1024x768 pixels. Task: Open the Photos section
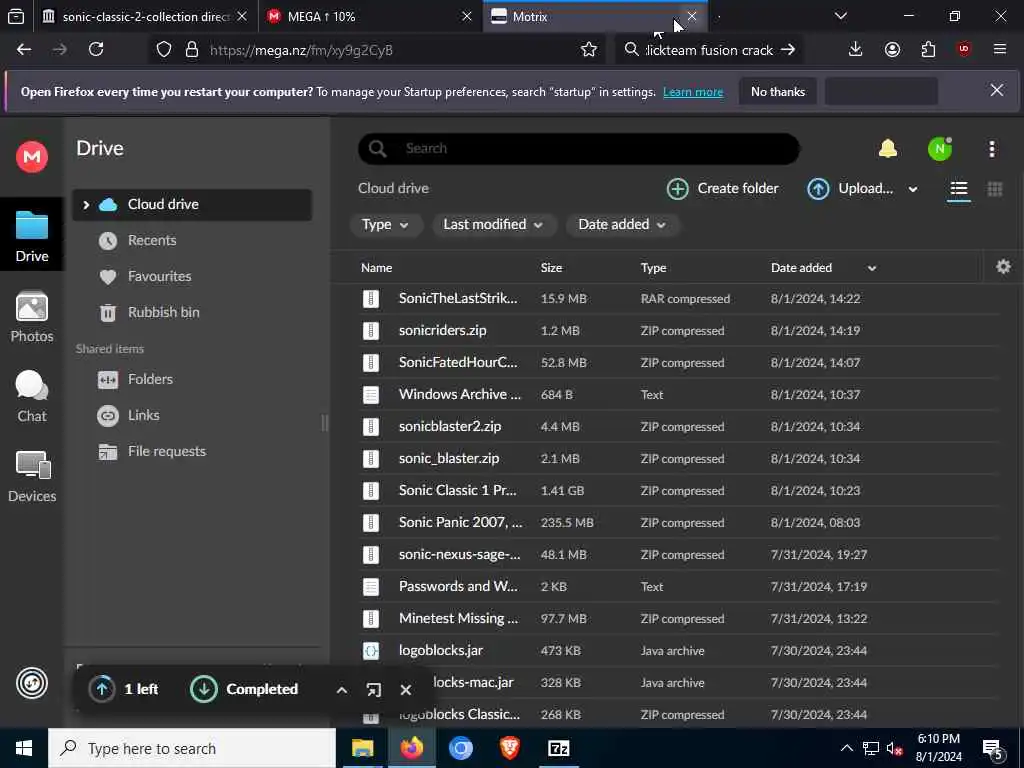point(31,317)
